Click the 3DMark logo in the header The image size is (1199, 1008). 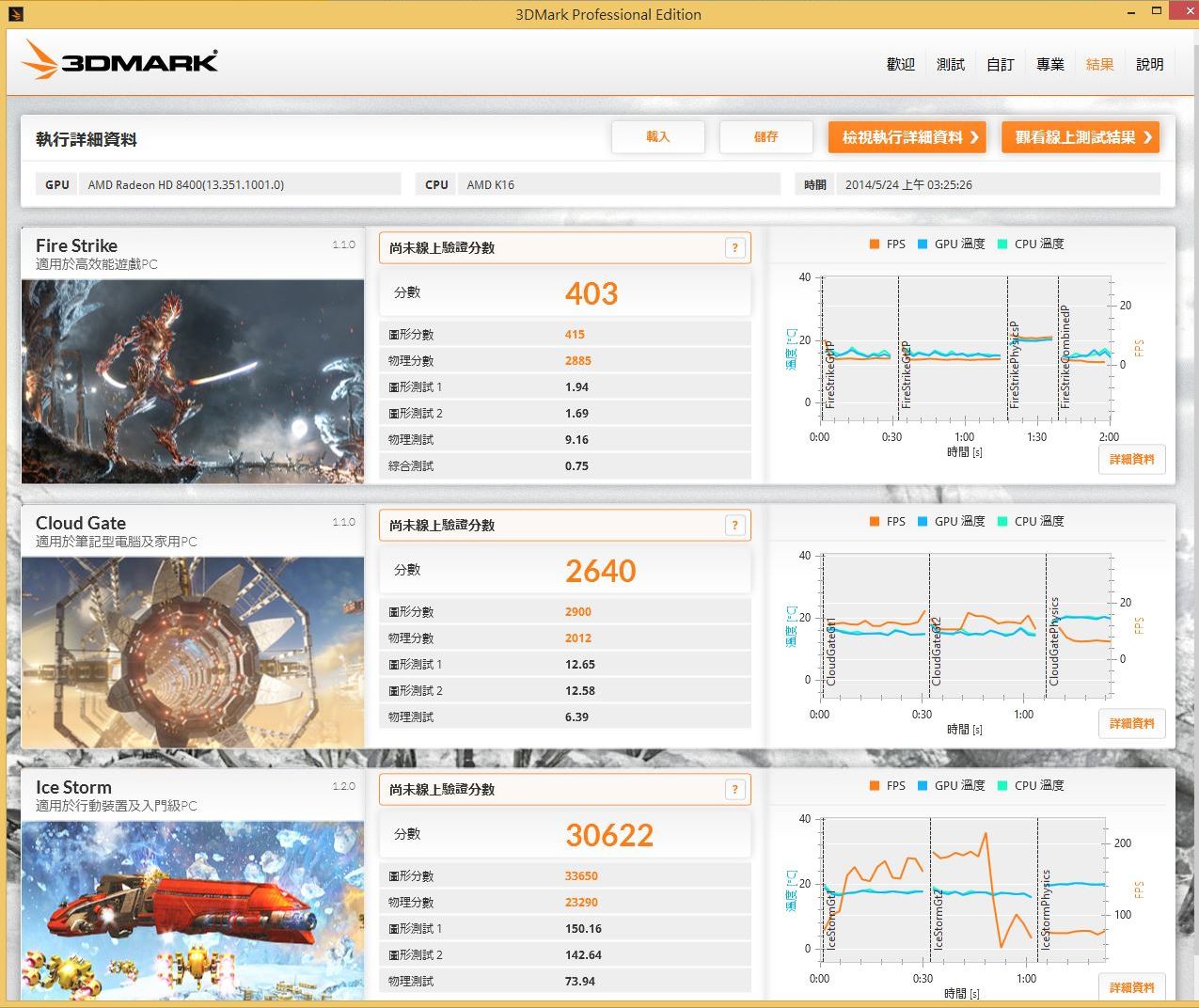119,60
